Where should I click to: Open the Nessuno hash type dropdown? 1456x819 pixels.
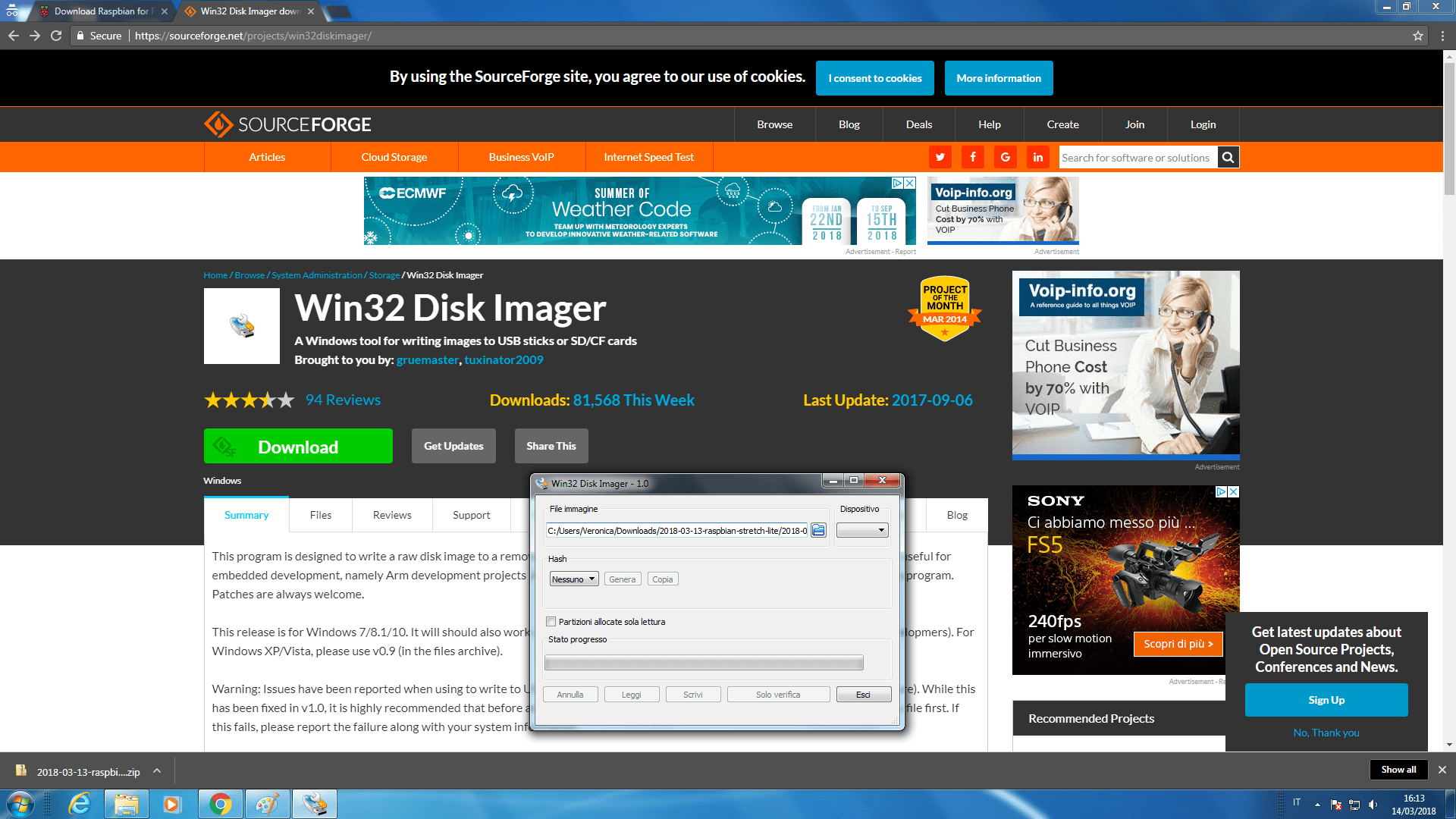pyautogui.click(x=573, y=579)
